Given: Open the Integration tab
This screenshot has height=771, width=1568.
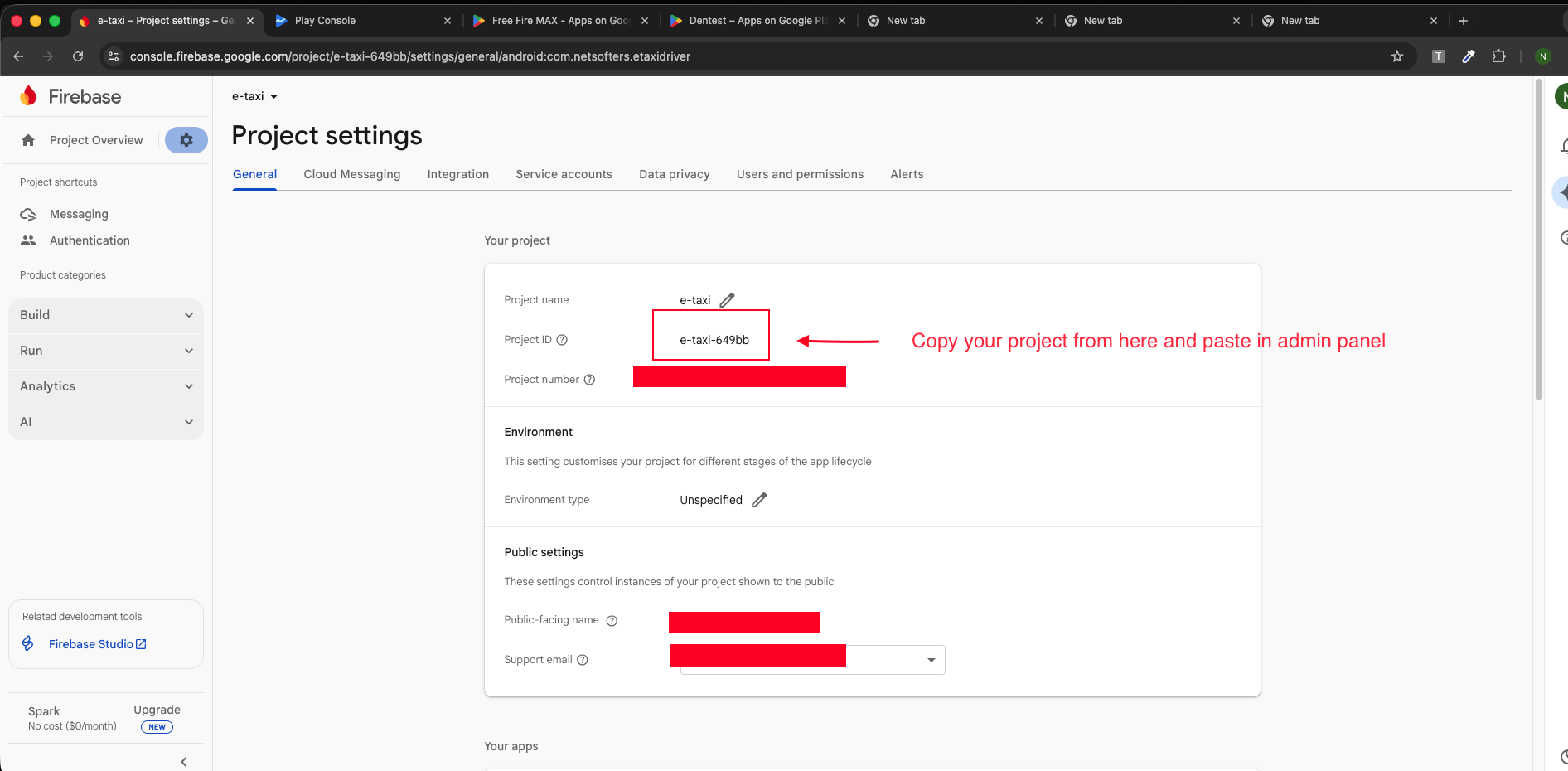Looking at the screenshot, I should click(x=458, y=174).
